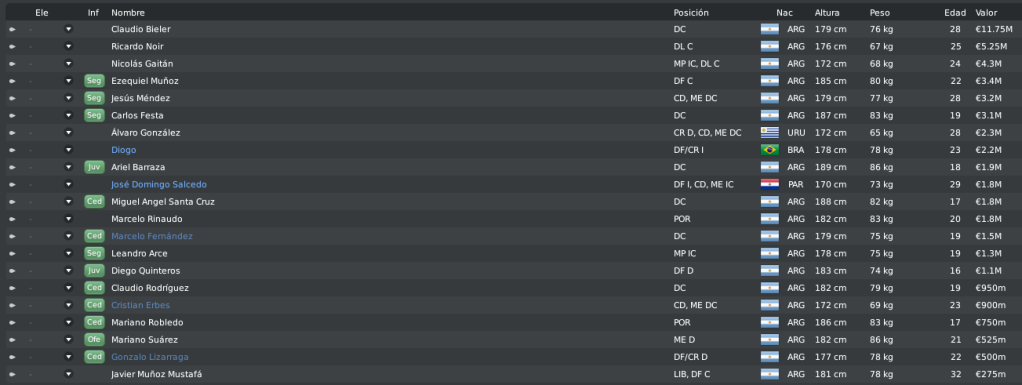Sort players by the Posición column header
1022x385 pixels.
click(x=691, y=12)
